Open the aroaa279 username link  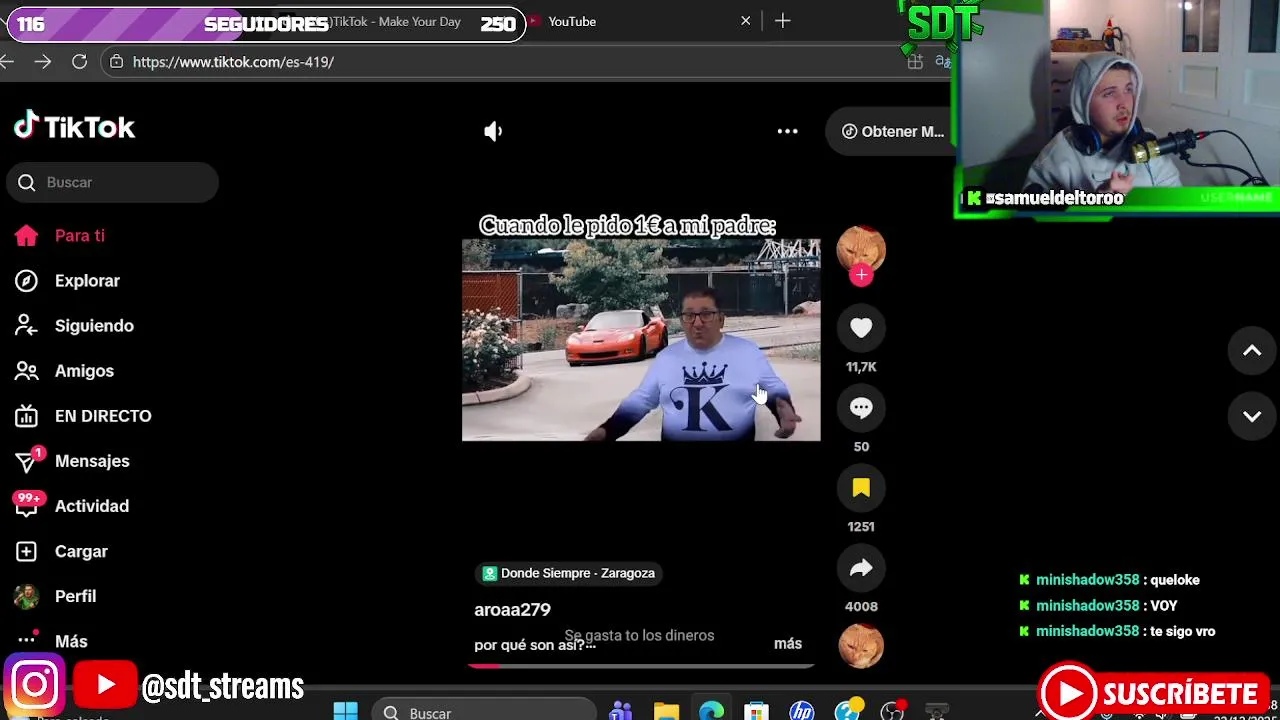click(x=512, y=609)
